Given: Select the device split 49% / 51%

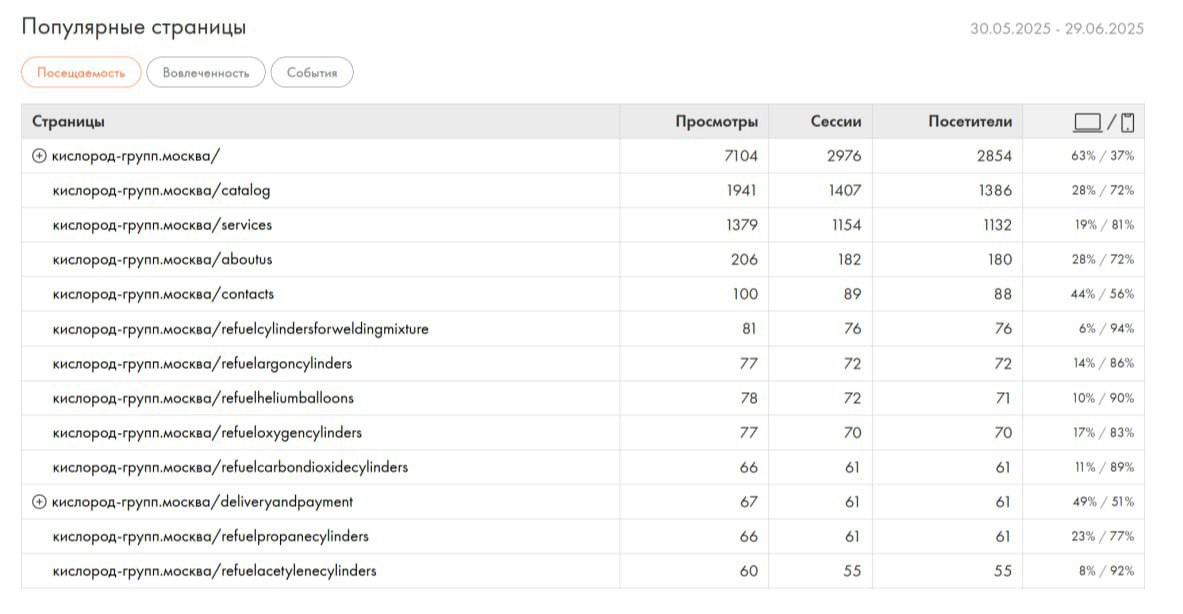Looking at the screenshot, I should point(1103,502).
